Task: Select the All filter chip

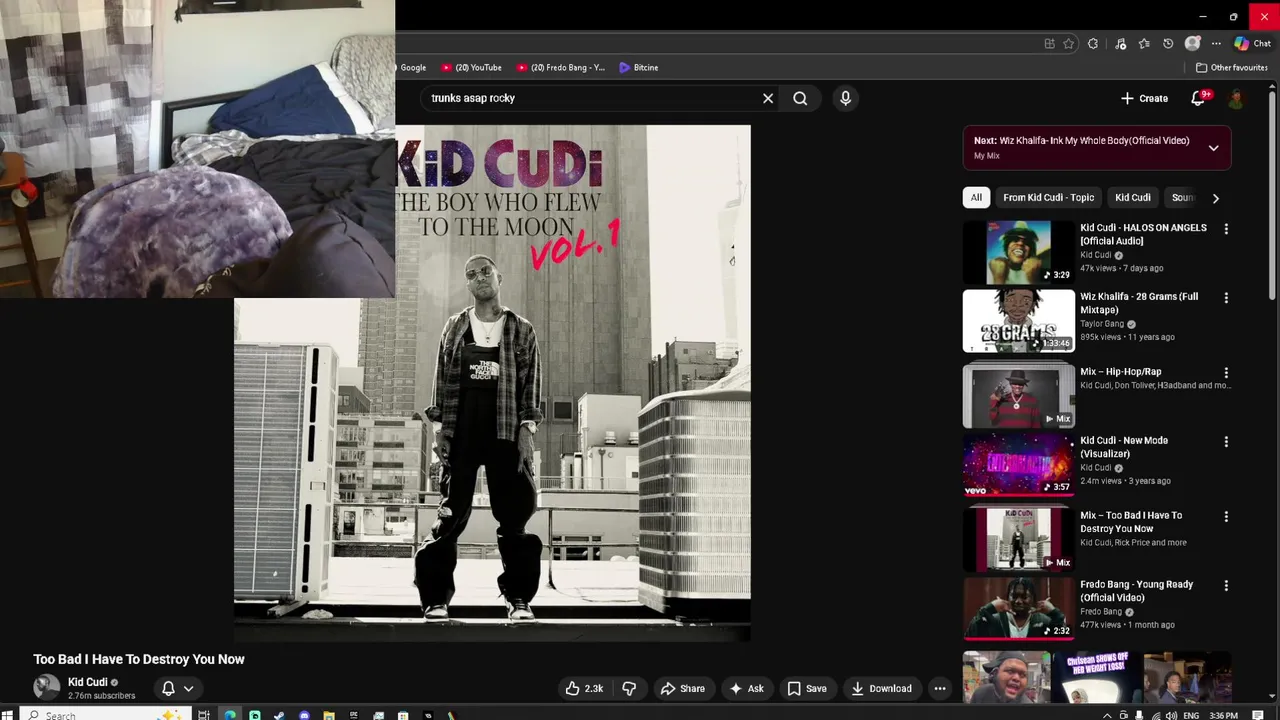Action: click(976, 197)
